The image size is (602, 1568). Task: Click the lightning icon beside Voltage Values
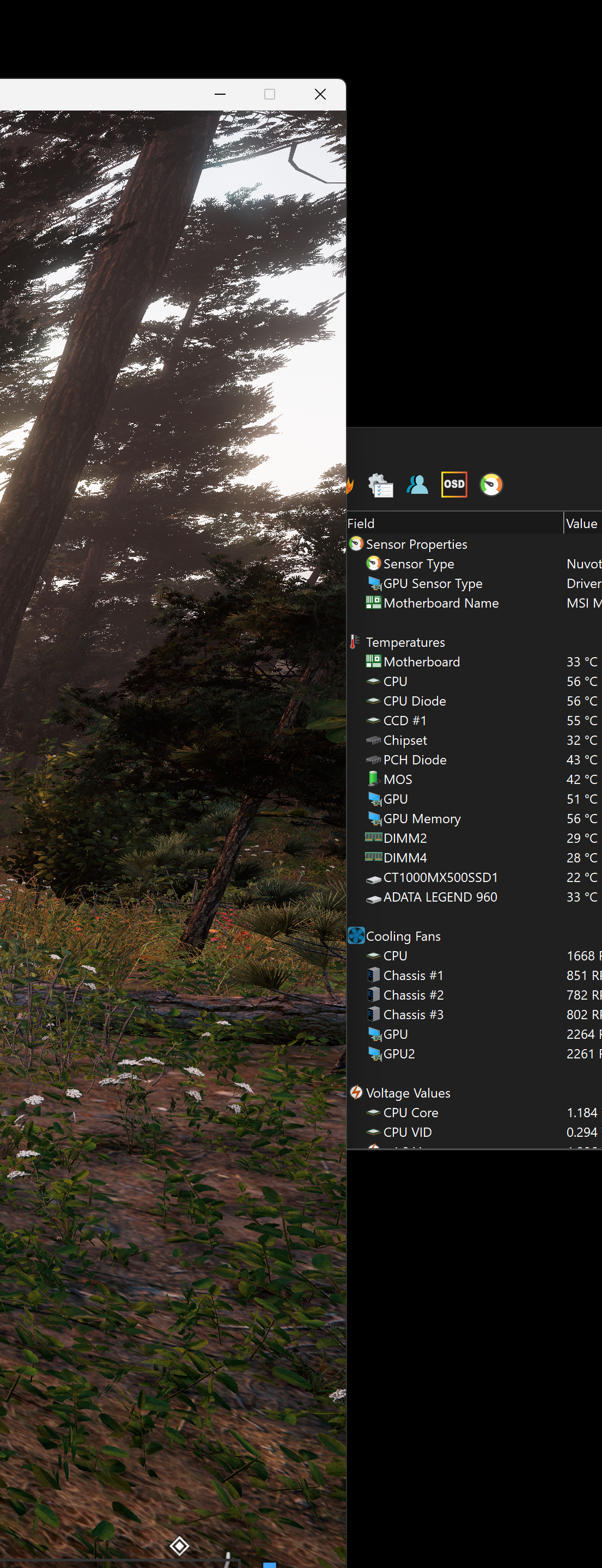pos(356,1093)
